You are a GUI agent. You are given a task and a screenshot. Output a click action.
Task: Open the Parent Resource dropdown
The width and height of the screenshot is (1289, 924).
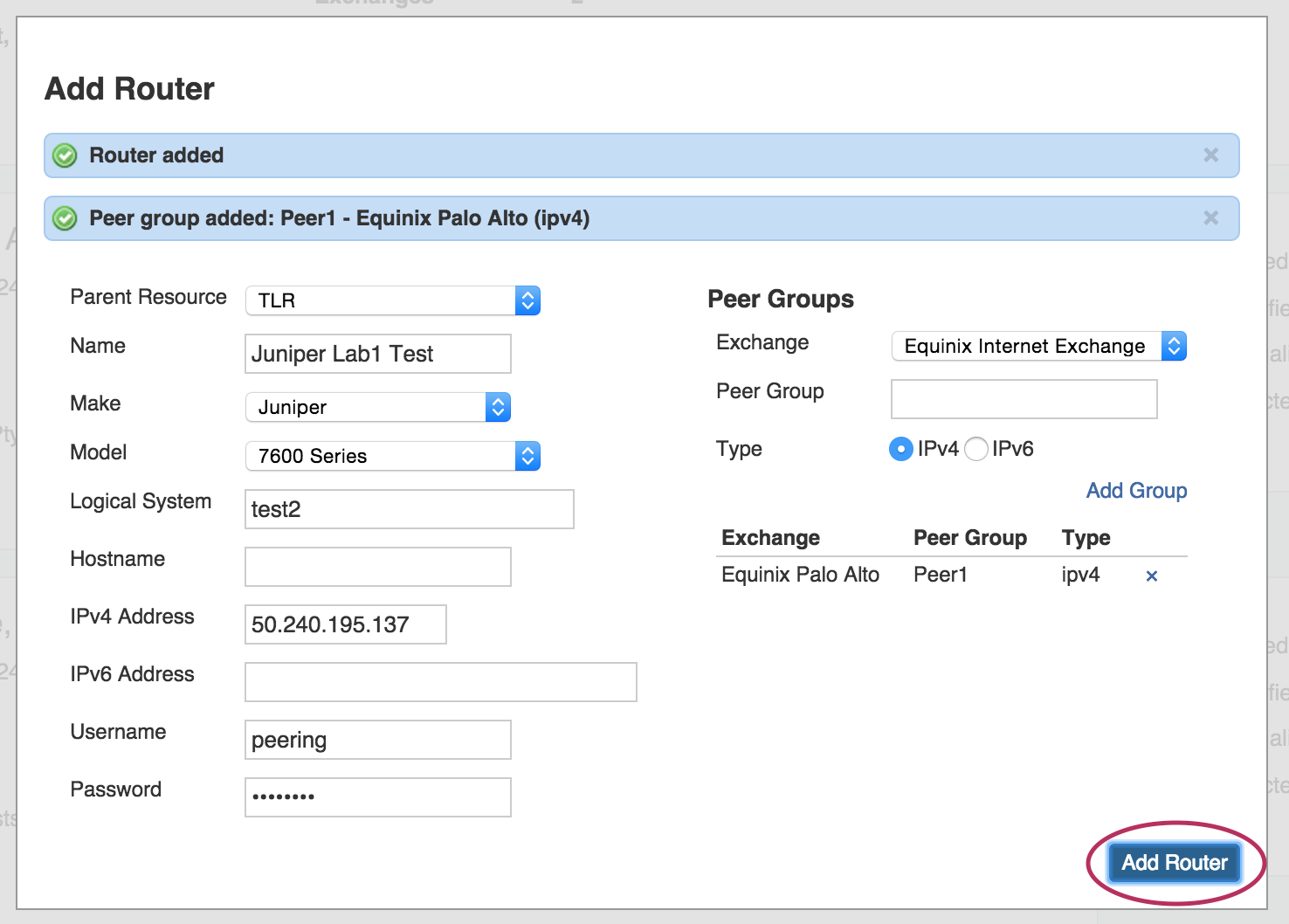pos(393,300)
